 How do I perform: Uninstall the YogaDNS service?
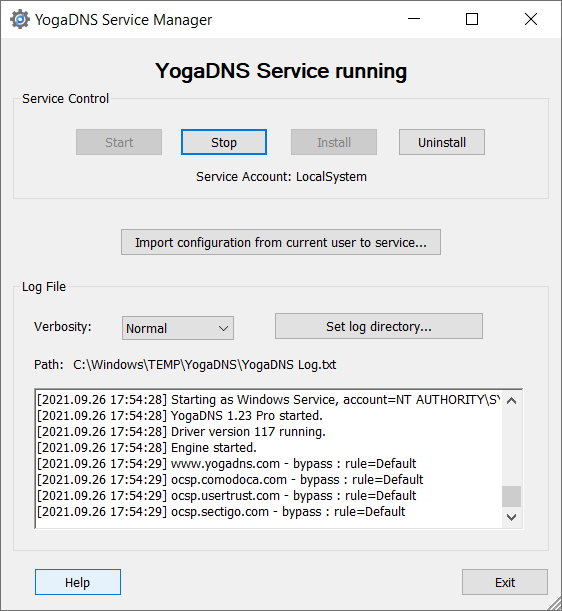pyautogui.click(x=442, y=142)
